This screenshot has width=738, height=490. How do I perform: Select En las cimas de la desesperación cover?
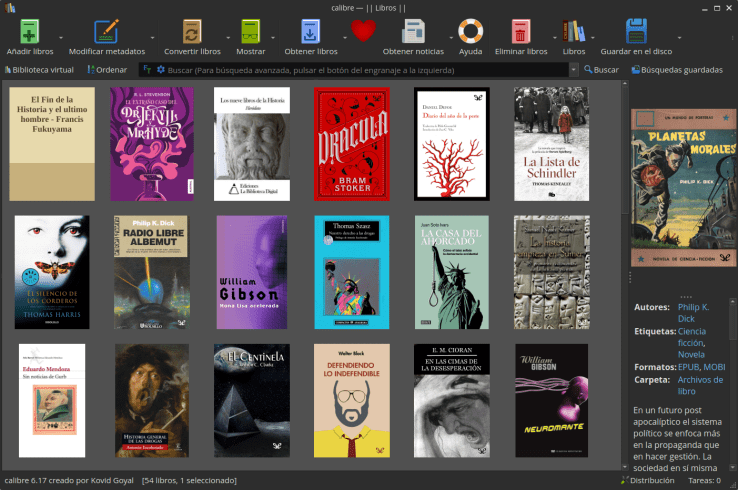click(x=451, y=400)
